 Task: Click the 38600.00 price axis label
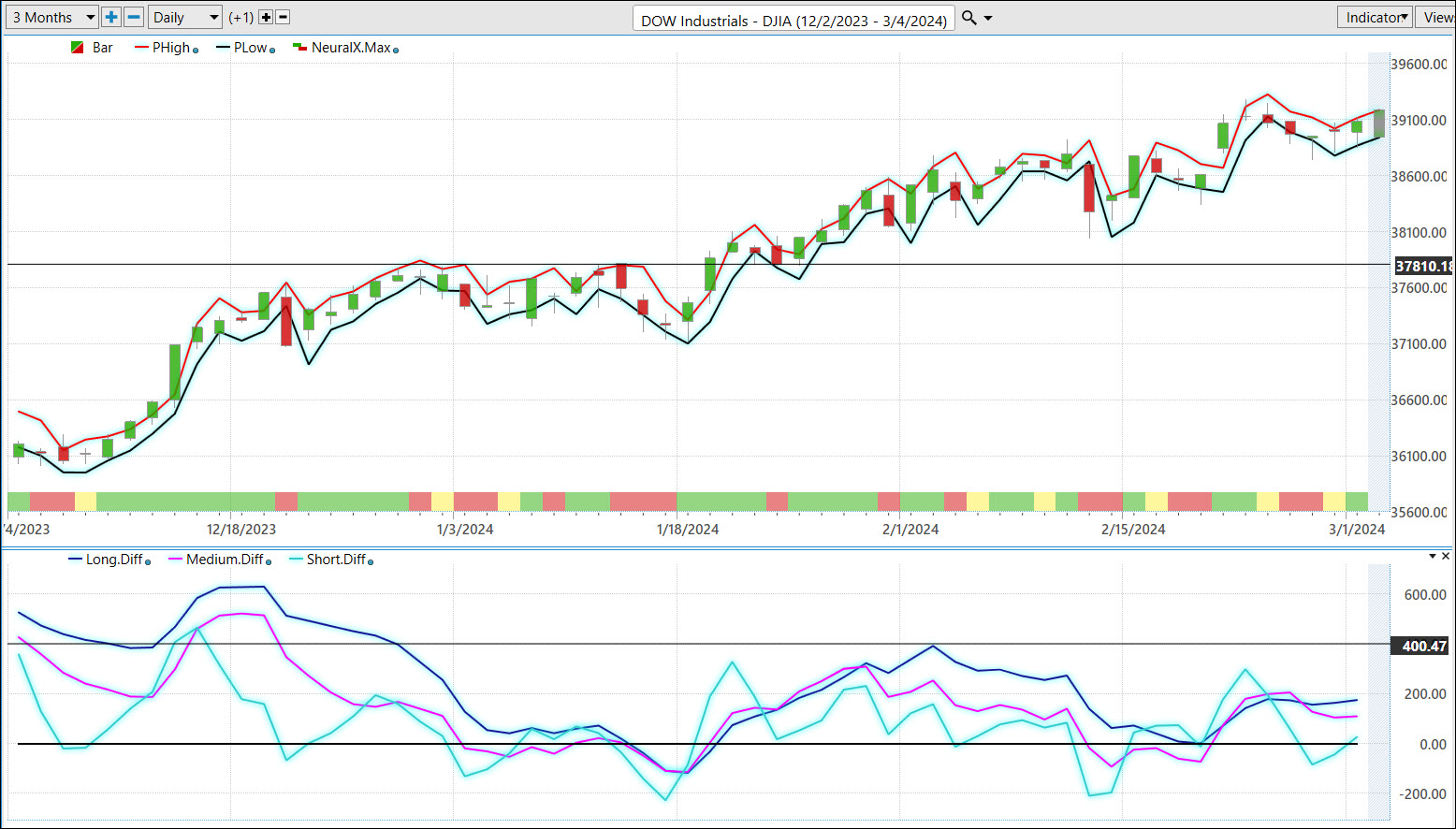tap(1419, 177)
